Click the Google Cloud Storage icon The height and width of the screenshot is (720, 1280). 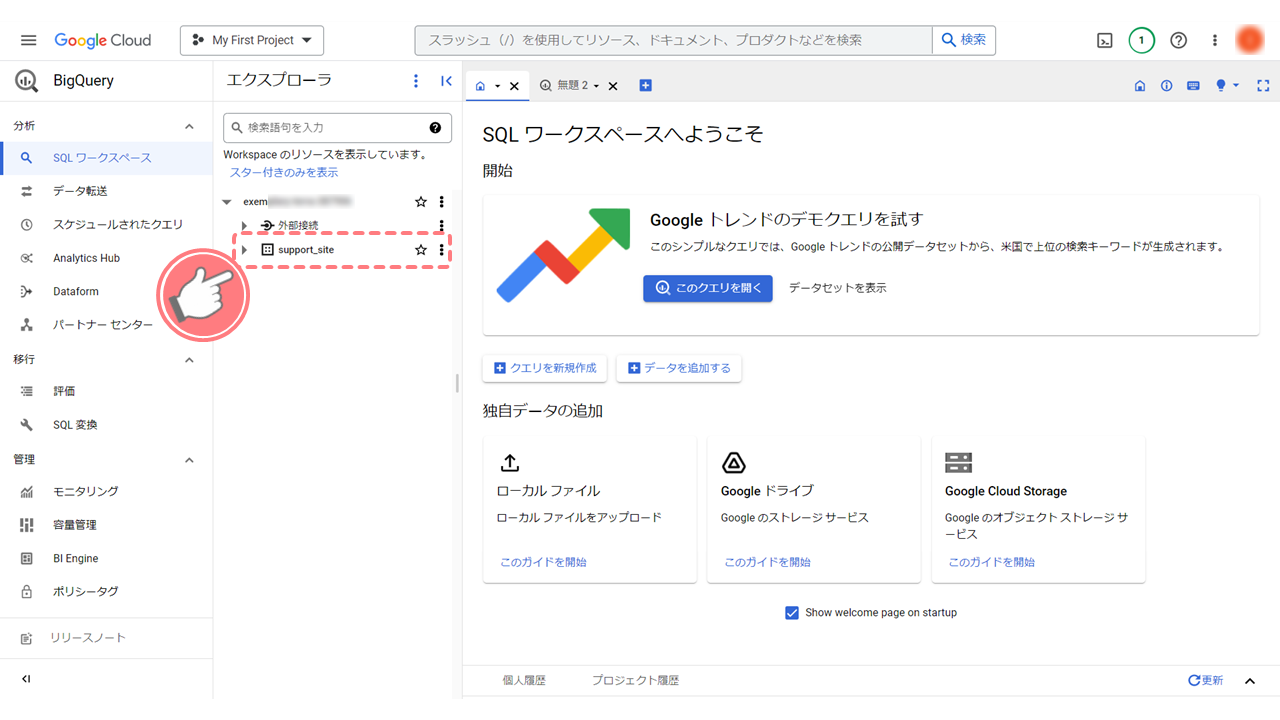[x=958, y=463]
